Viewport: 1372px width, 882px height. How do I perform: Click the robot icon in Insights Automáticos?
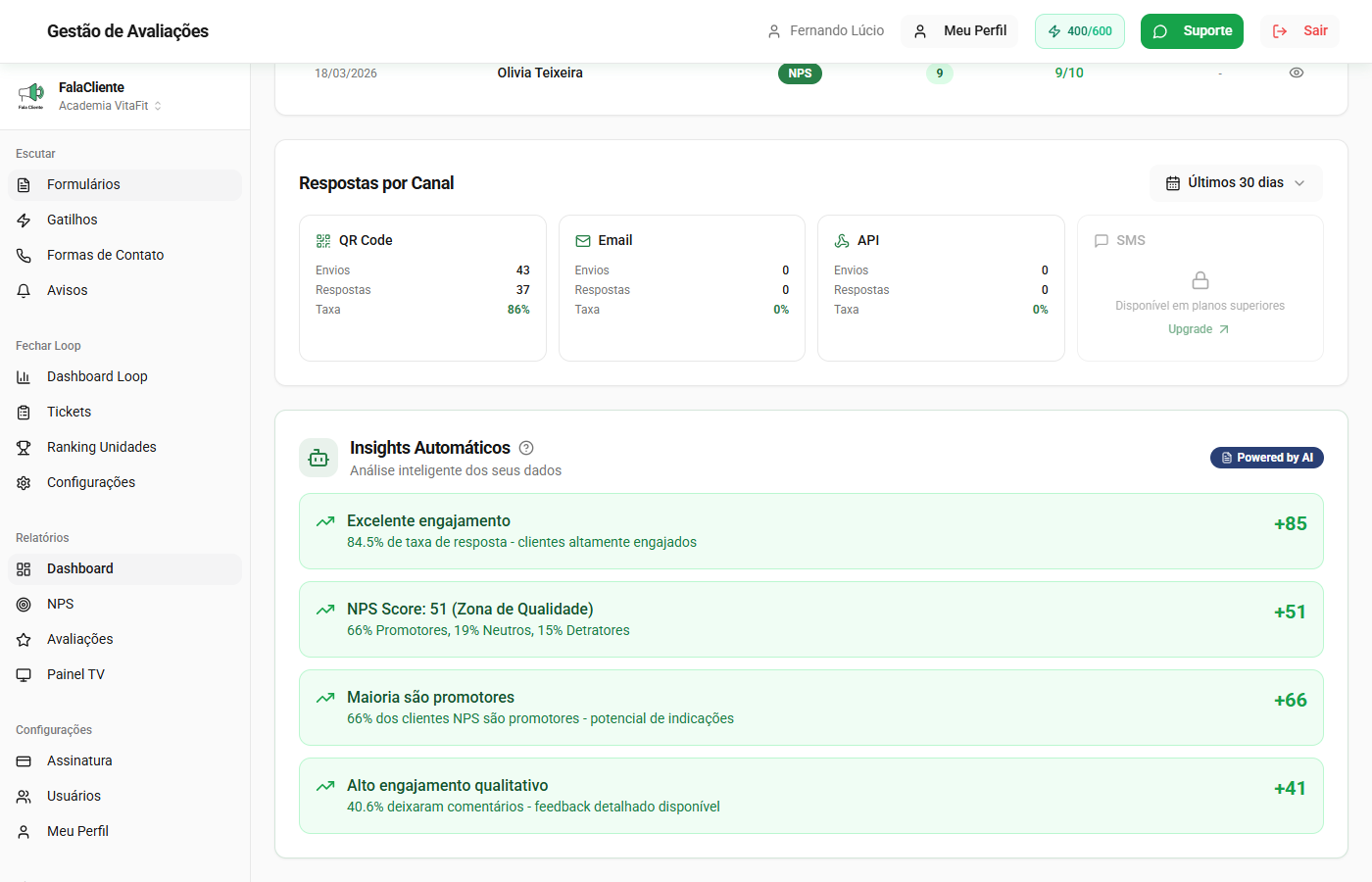tap(318, 458)
